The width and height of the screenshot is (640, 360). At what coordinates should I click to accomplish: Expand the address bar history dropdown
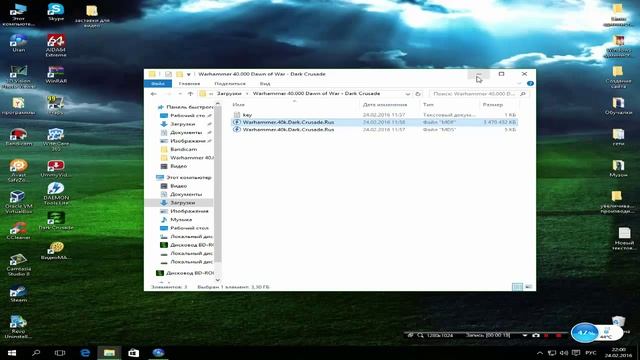407,94
